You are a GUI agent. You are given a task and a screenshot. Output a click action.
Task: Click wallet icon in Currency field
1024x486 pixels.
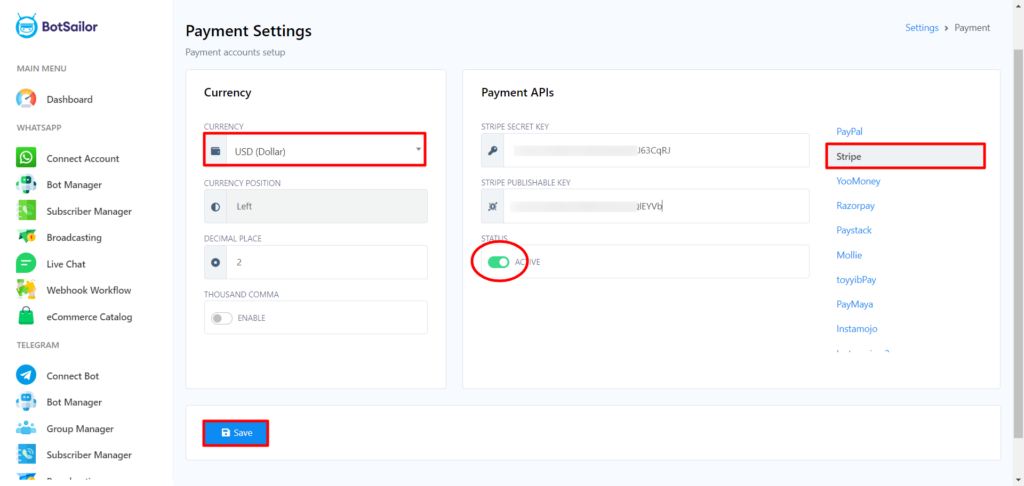[x=216, y=151]
